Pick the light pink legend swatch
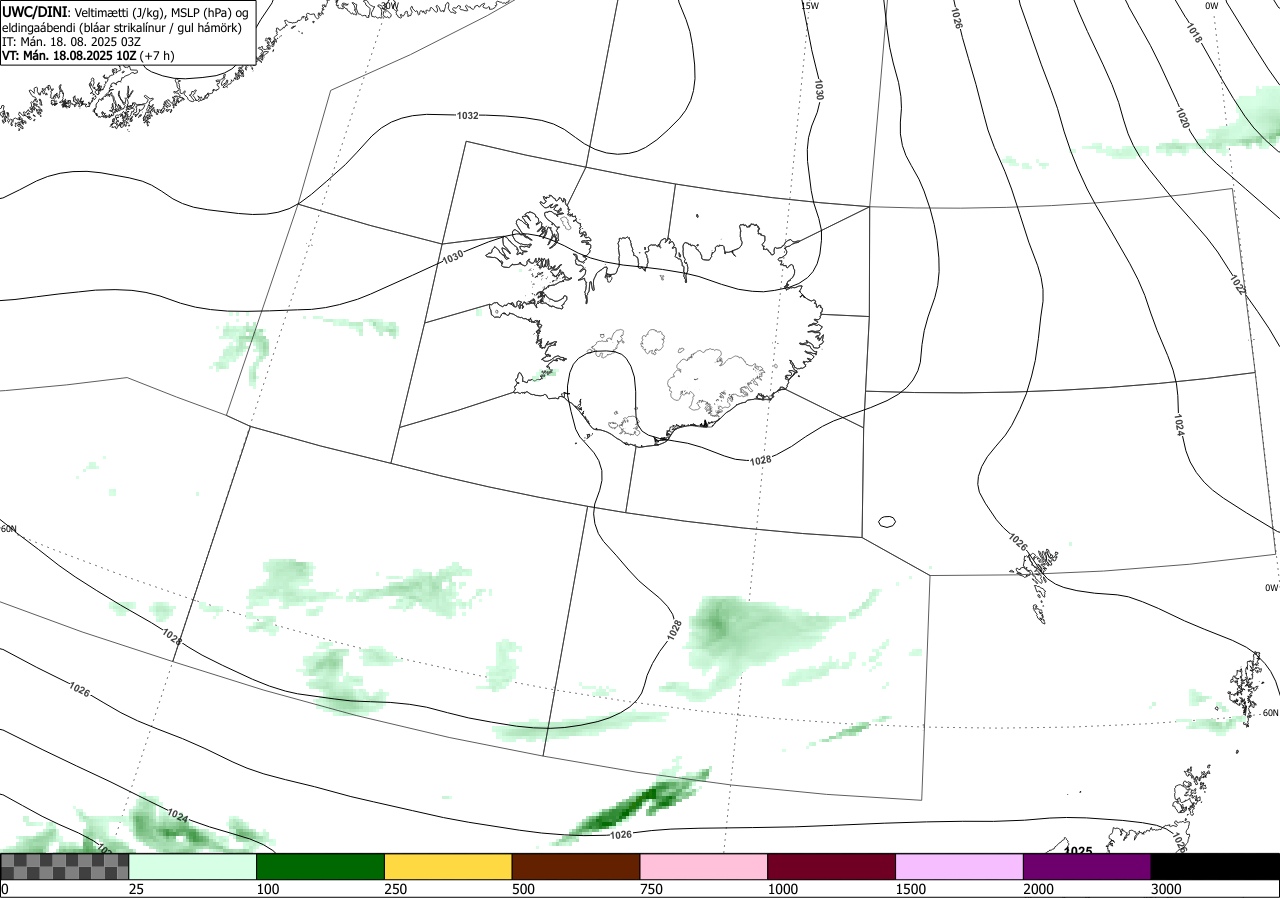 click(704, 866)
